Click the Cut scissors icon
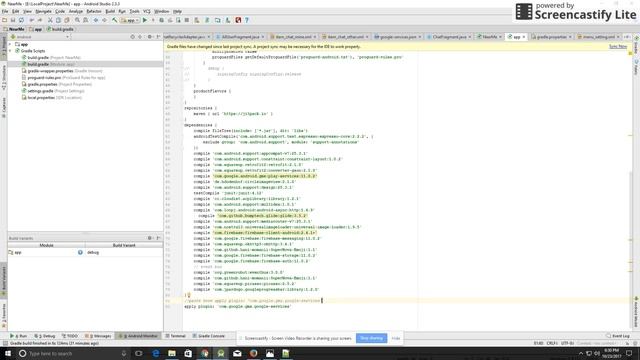Viewport: 640px width, 360px height. [50, 20]
